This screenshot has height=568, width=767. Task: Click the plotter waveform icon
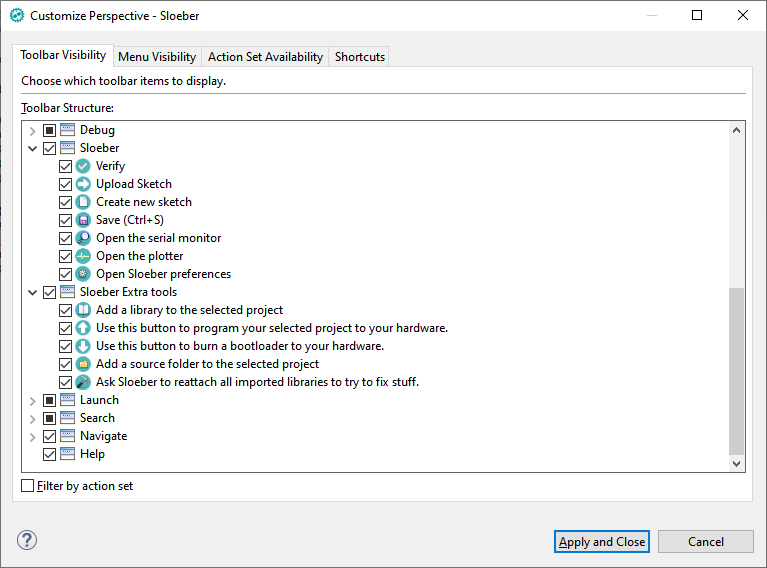pos(83,256)
